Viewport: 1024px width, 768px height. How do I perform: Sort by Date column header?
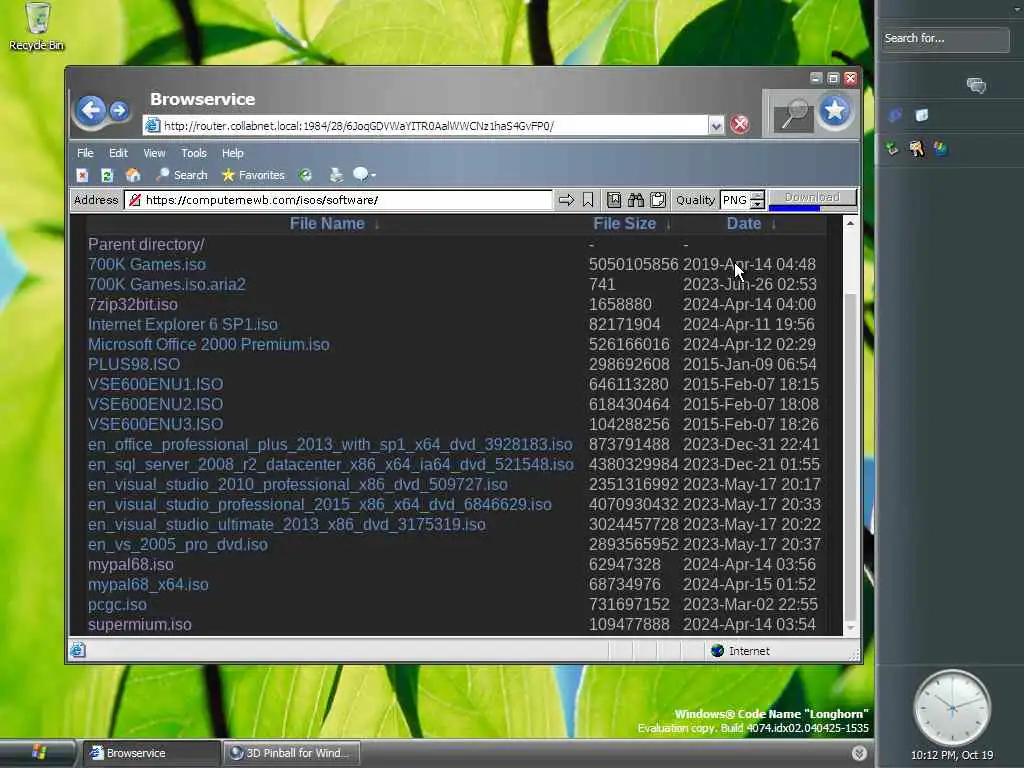744,223
